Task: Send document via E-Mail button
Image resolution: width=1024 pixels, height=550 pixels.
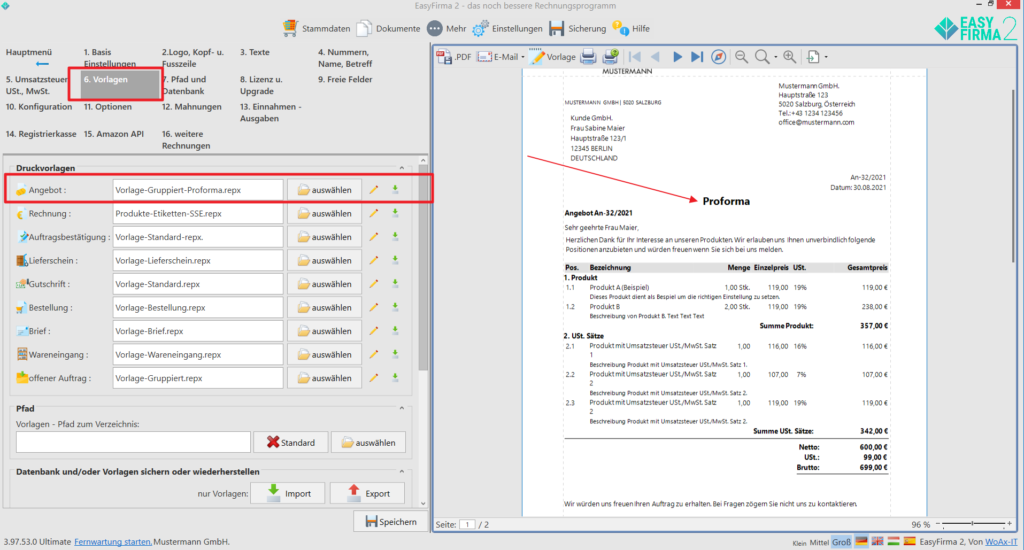Action: coord(498,57)
